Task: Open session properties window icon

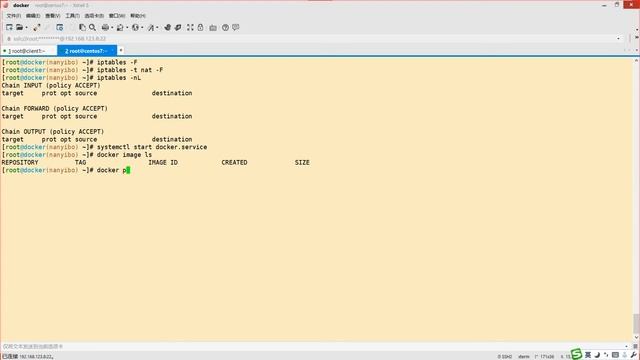Action: (x=60, y=27)
